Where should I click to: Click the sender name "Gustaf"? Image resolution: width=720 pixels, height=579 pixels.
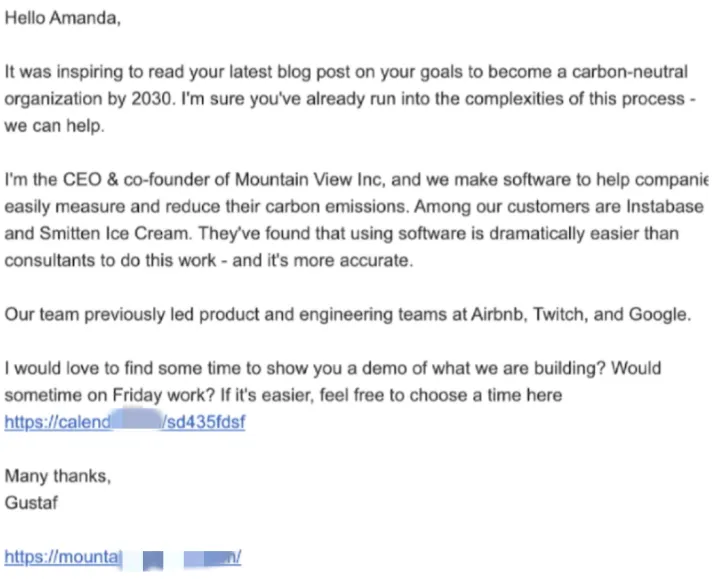[31, 503]
